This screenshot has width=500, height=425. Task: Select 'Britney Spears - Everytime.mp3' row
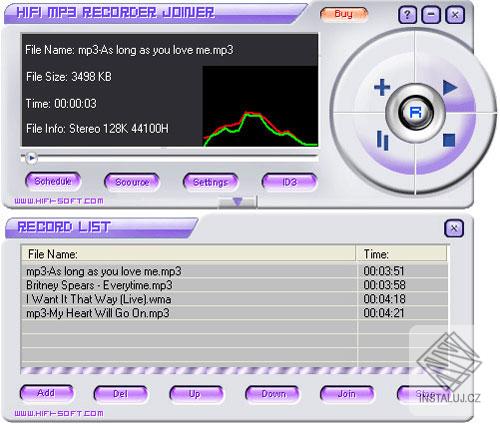click(234, 285)
